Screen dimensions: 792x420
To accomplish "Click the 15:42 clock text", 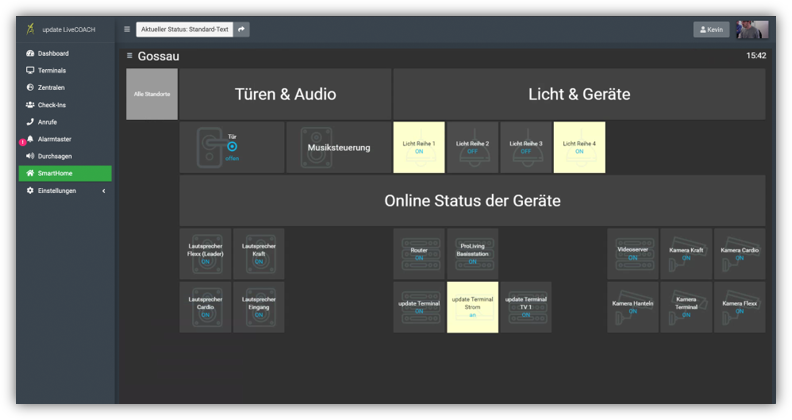I will click(756, 56).
